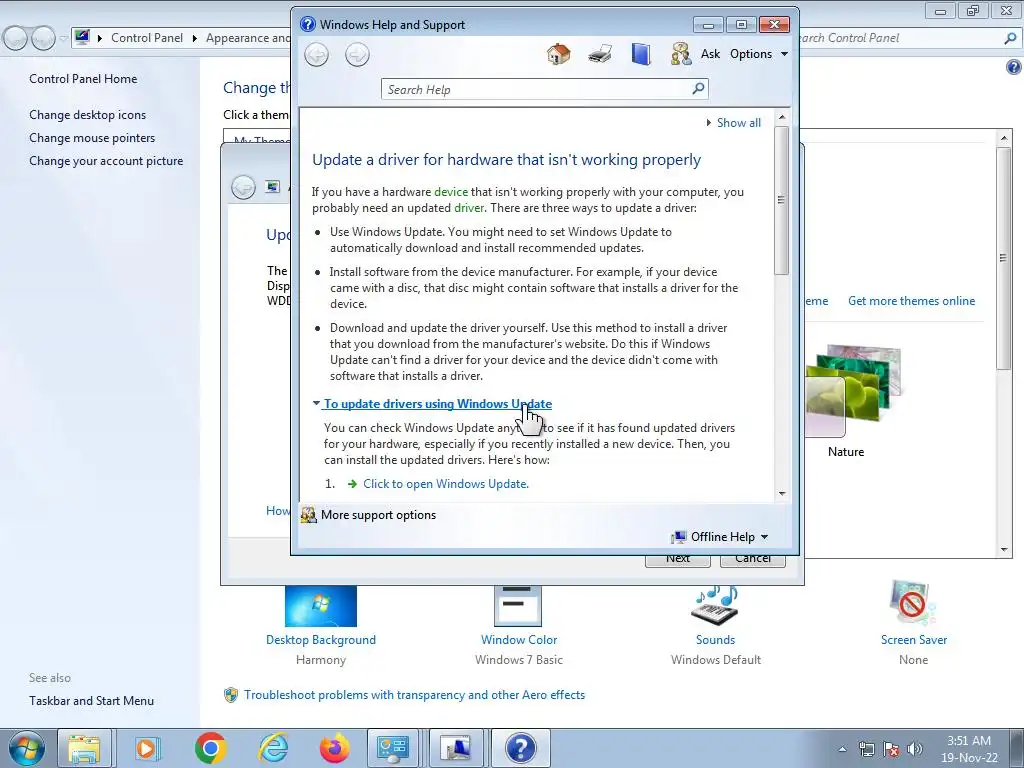Click the Ask menu item in Help

[711, 54]
